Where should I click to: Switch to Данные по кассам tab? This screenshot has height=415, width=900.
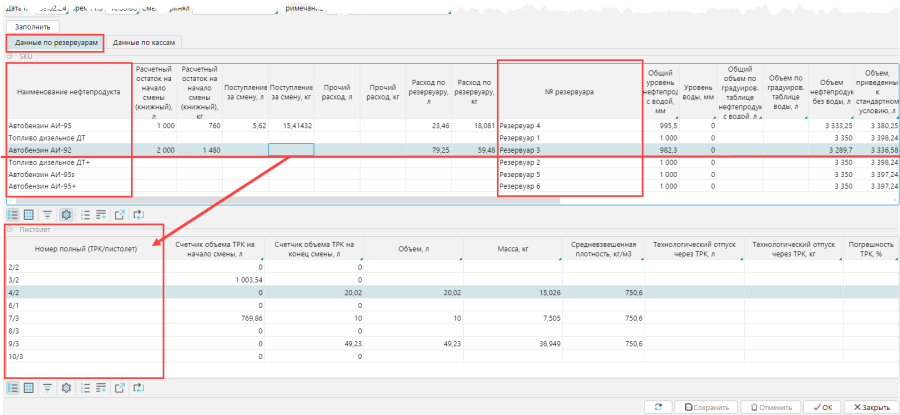pyautogui.click(x=145, y=43)
